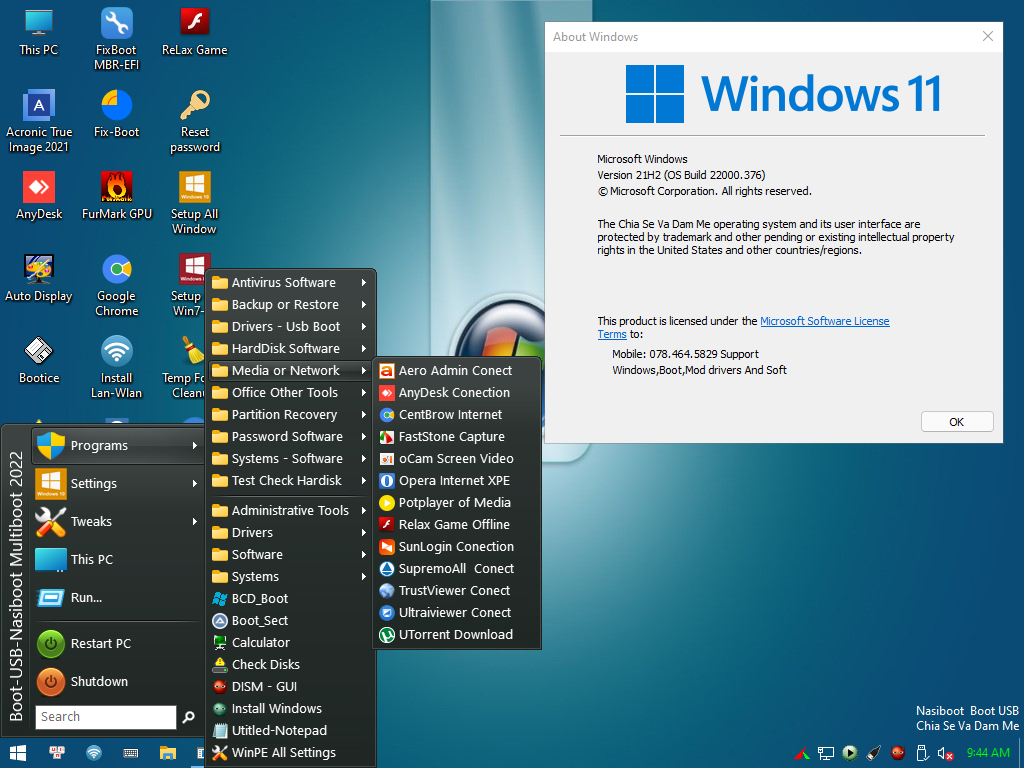The image size is (1024, 768).
Task: Click Shutdown in the start menu
Action: (x=99, y=682)
